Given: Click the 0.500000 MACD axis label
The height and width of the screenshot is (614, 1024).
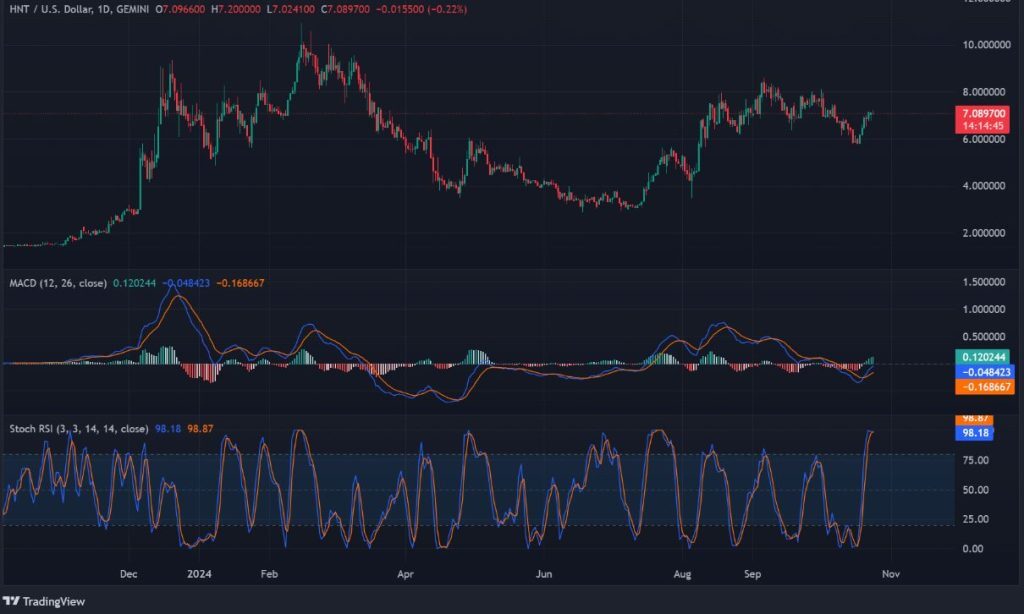Looking at the screenshot, I should point(984,337).
